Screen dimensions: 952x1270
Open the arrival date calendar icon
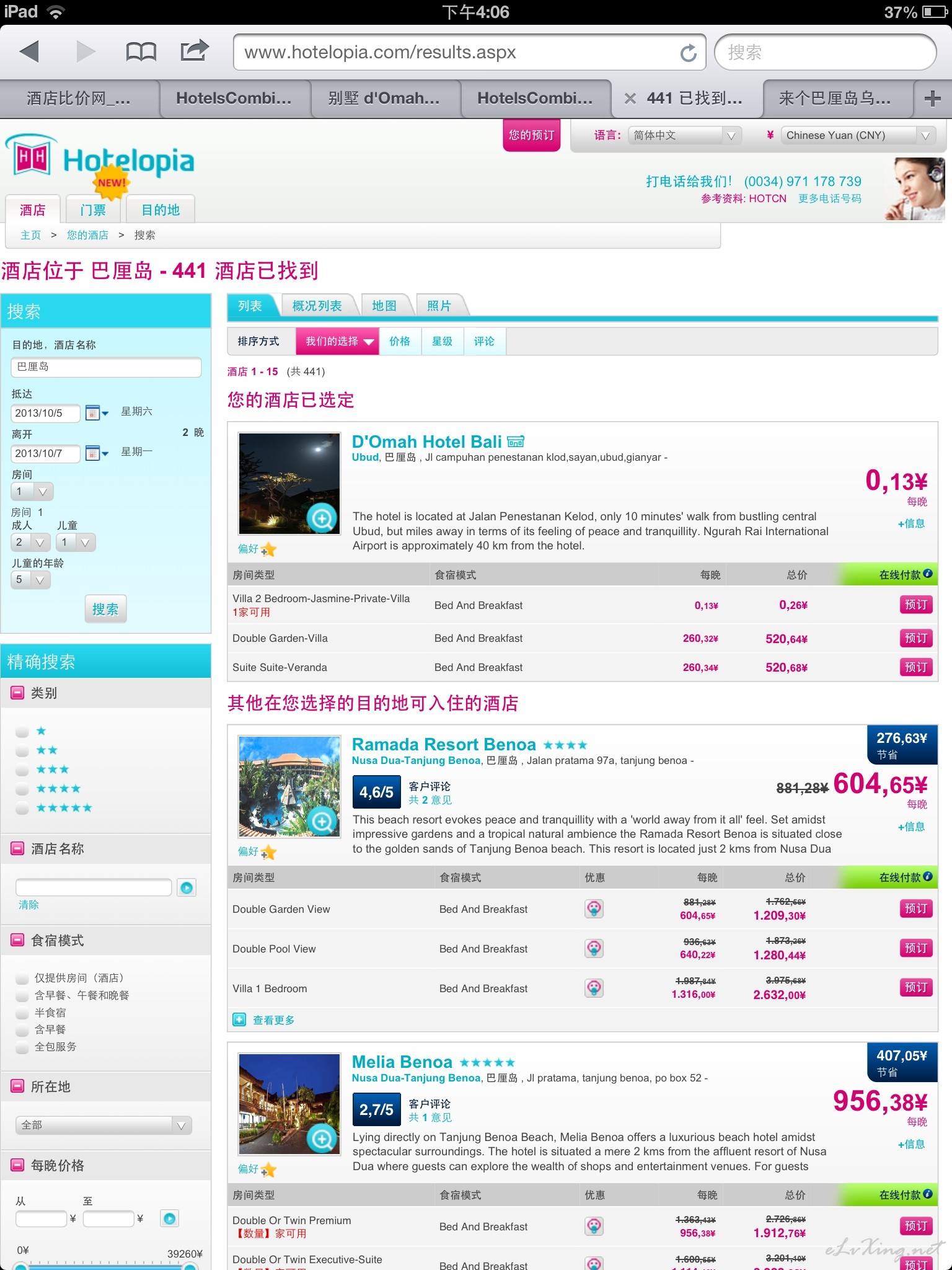tap(96, 413)
